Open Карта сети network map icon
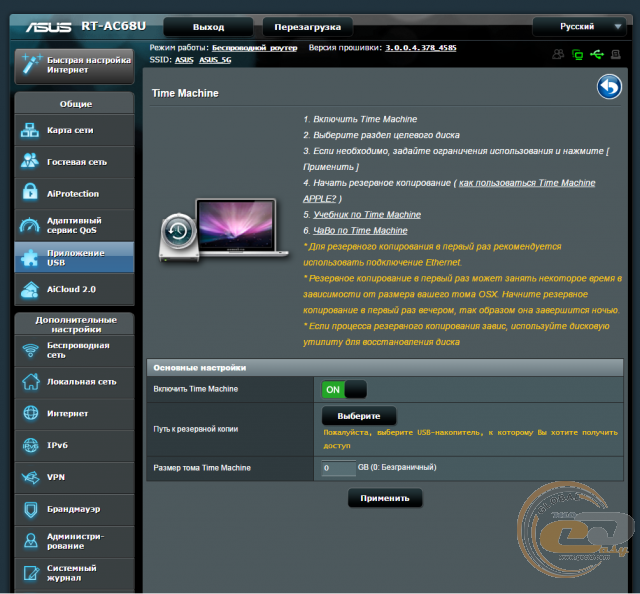The width and height of the screenshot is (640, 594). (x=30, y=130)
